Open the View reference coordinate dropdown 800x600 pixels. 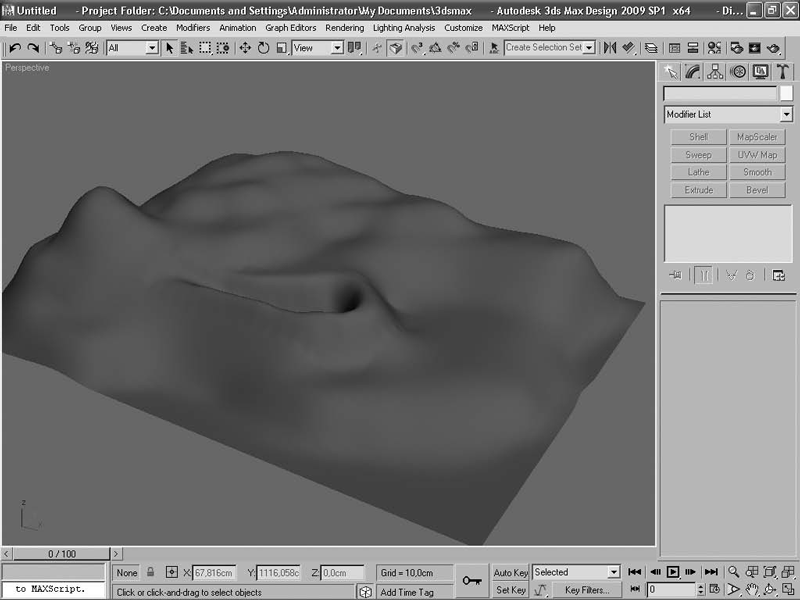[336, 48]
